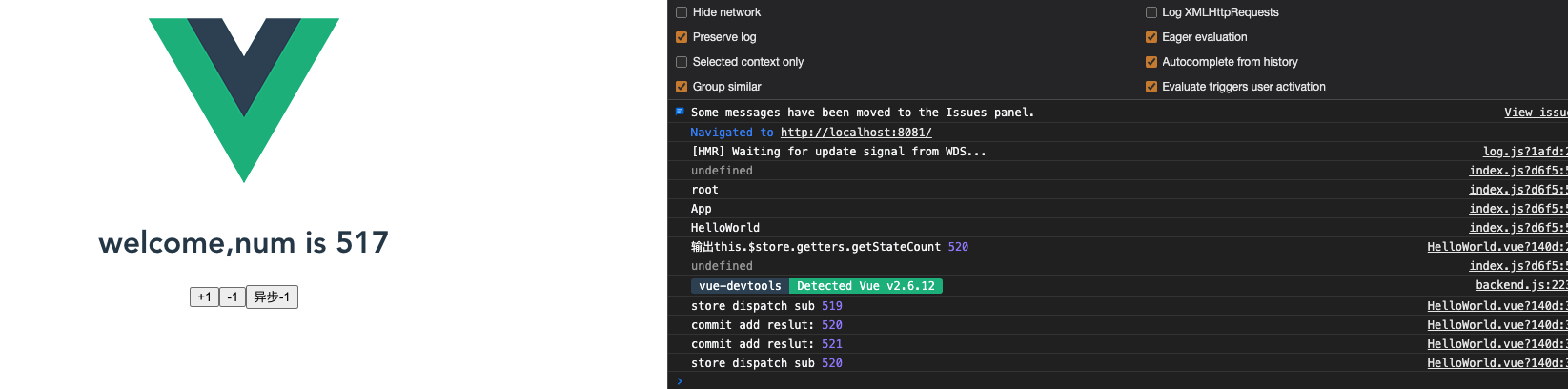The width and height of the screenshot is (1568, 389).
Task: Enable the Hide network checkbox
Action: click(x=682, y=12)
